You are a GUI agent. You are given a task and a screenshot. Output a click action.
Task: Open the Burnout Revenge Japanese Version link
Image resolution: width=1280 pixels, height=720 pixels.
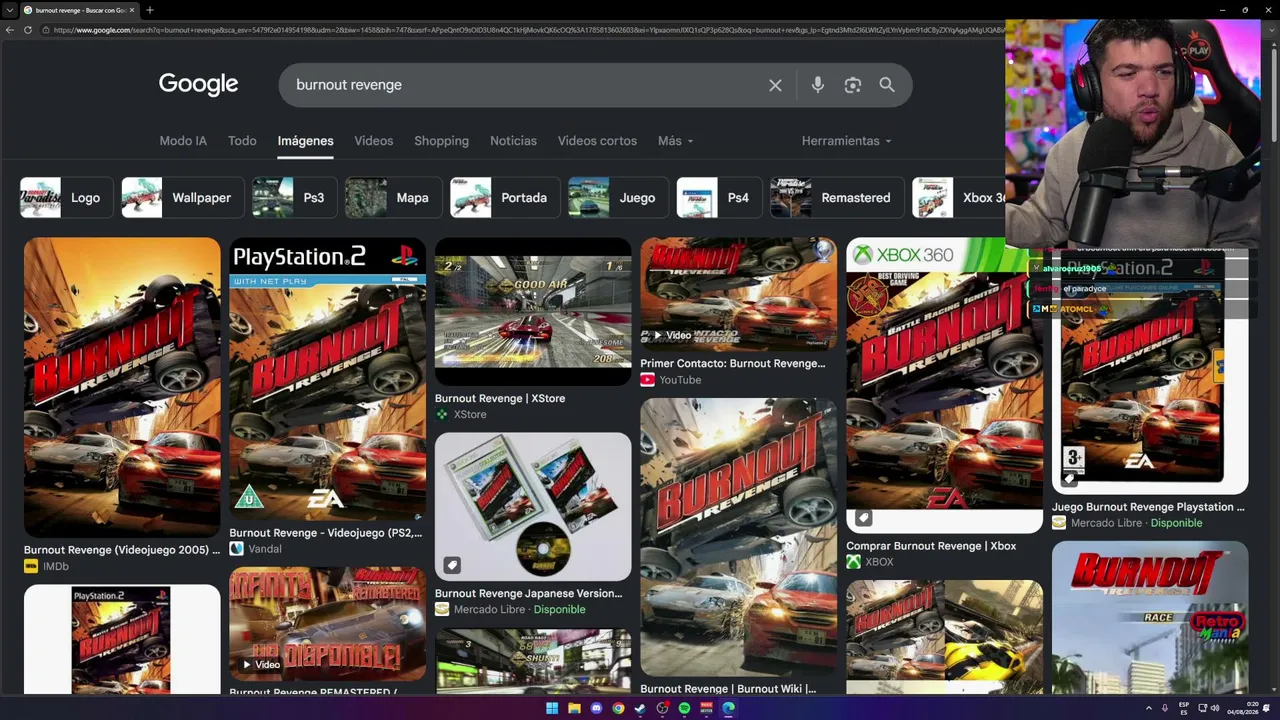pyautogui.click(x=528, y=593)
